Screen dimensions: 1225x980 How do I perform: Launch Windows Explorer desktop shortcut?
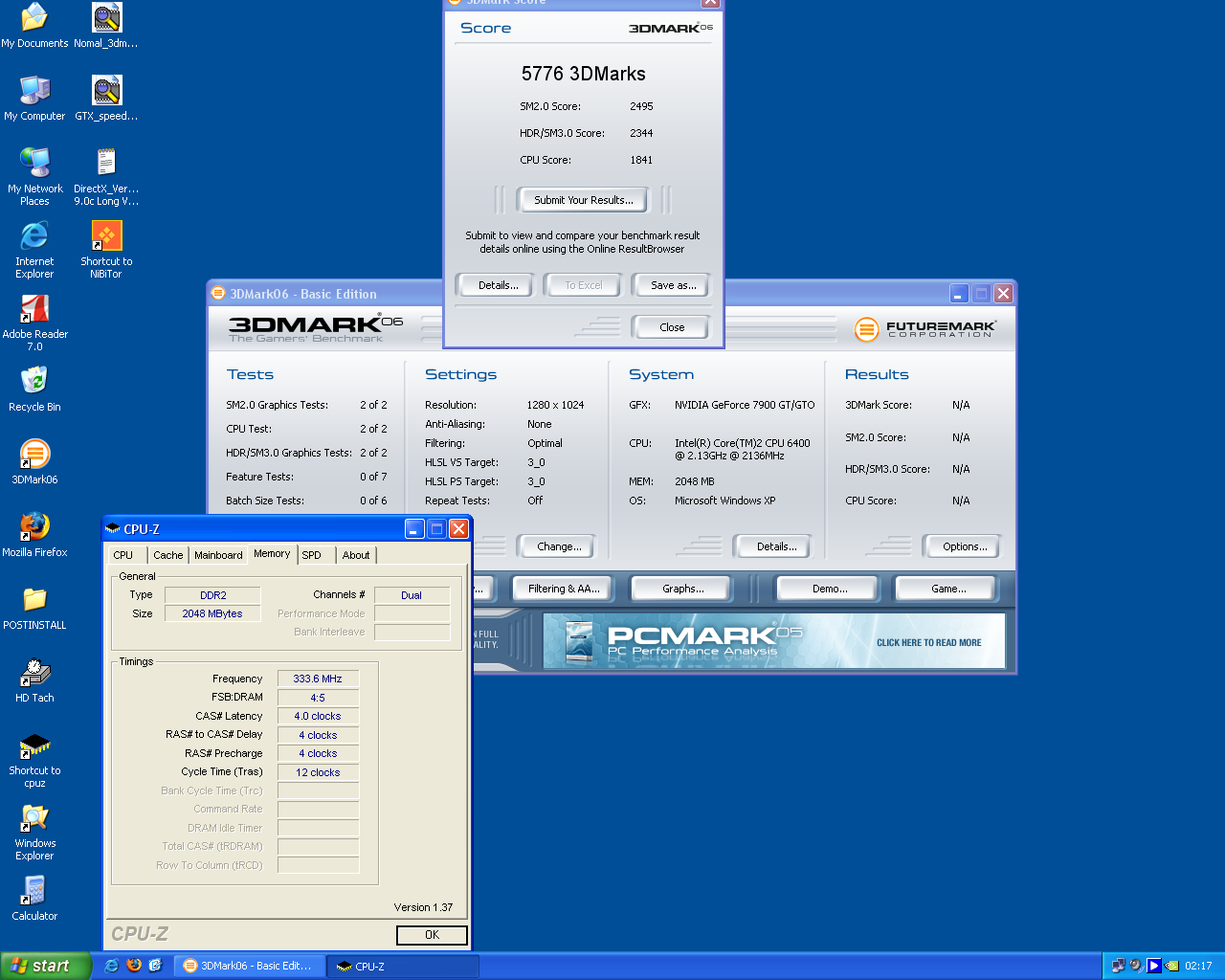[34, 832]
